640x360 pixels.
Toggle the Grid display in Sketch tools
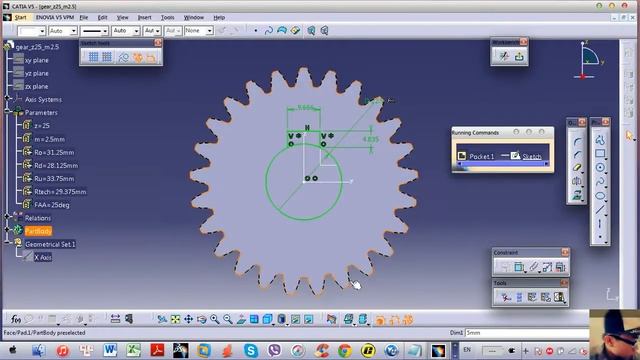click(93, 57)
